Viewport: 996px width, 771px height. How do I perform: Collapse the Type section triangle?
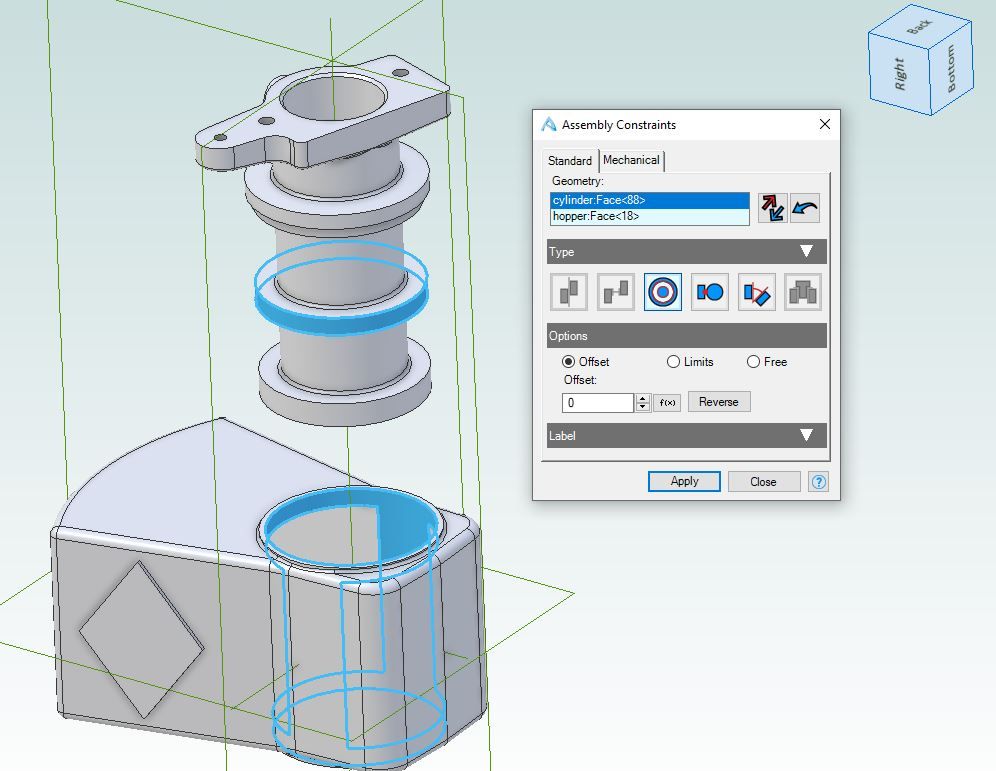(x=806, y=251)
